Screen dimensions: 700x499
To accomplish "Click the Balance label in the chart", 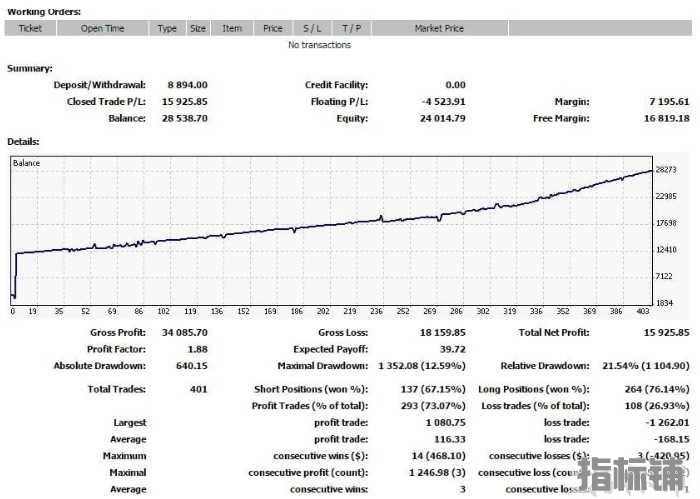I will click(26, 163).
